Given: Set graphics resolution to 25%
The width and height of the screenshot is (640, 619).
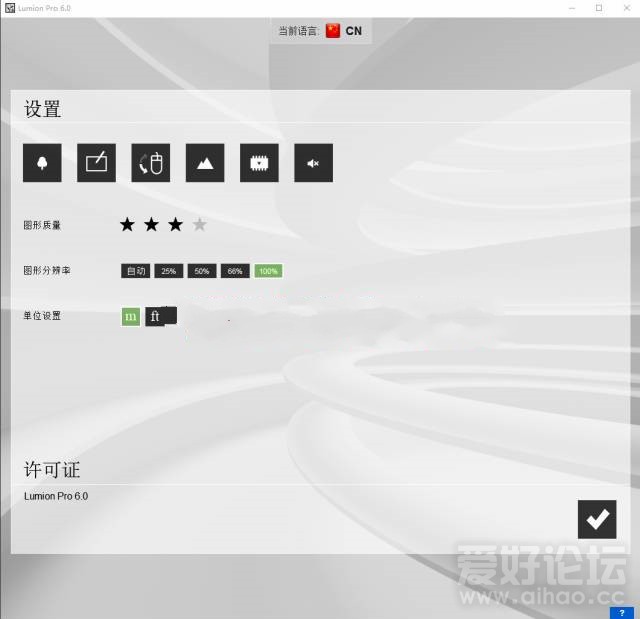Looking at the screenshot, I should pyautogui.click(x=168, y=271).
